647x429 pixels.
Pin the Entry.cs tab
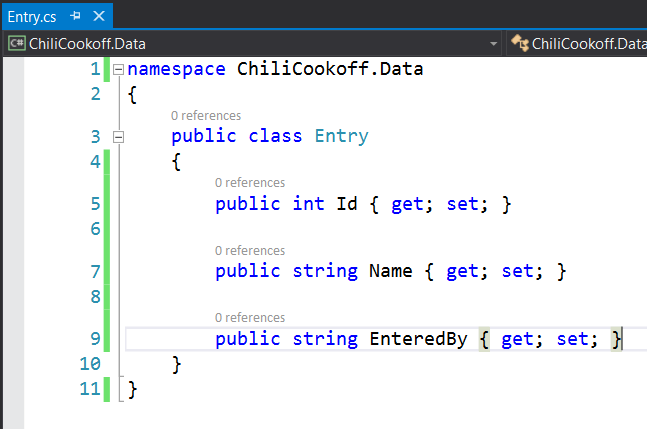pos(74,17)
